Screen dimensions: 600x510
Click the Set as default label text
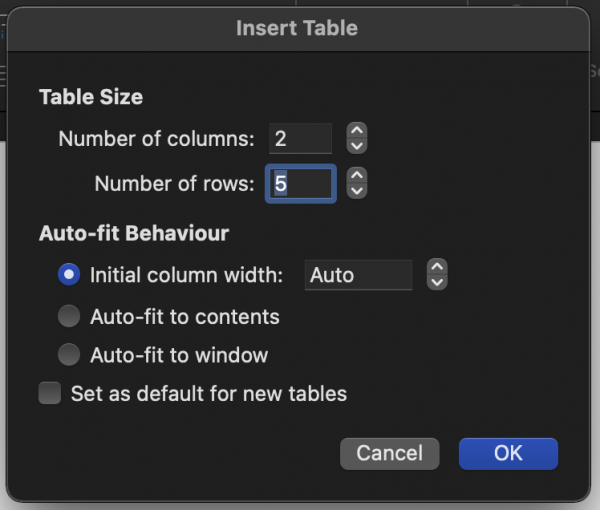click(209, 394)
